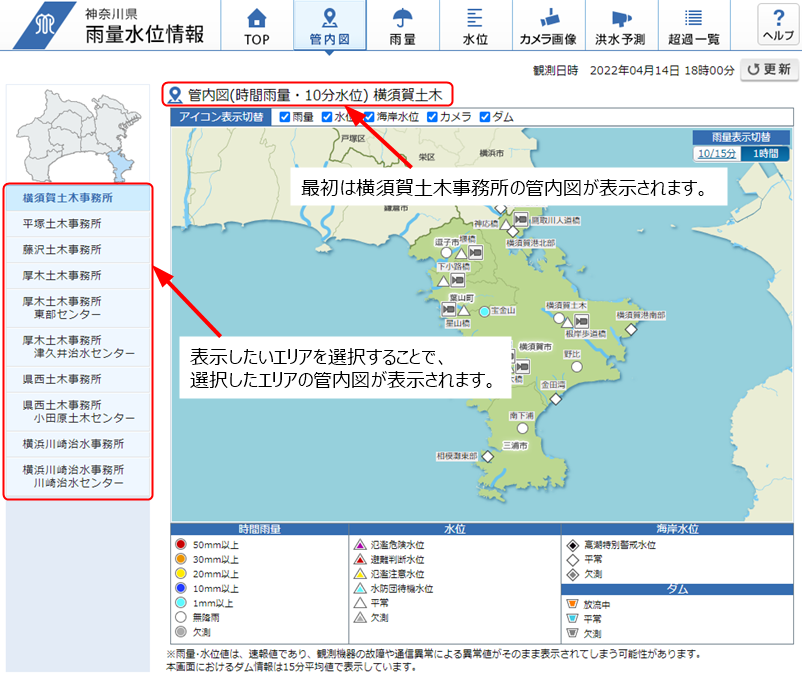Image resolution: width=802 pixels, height=676 pixels.
Task: Switch rainfall display to 10/15分
Action: (717, 153)
